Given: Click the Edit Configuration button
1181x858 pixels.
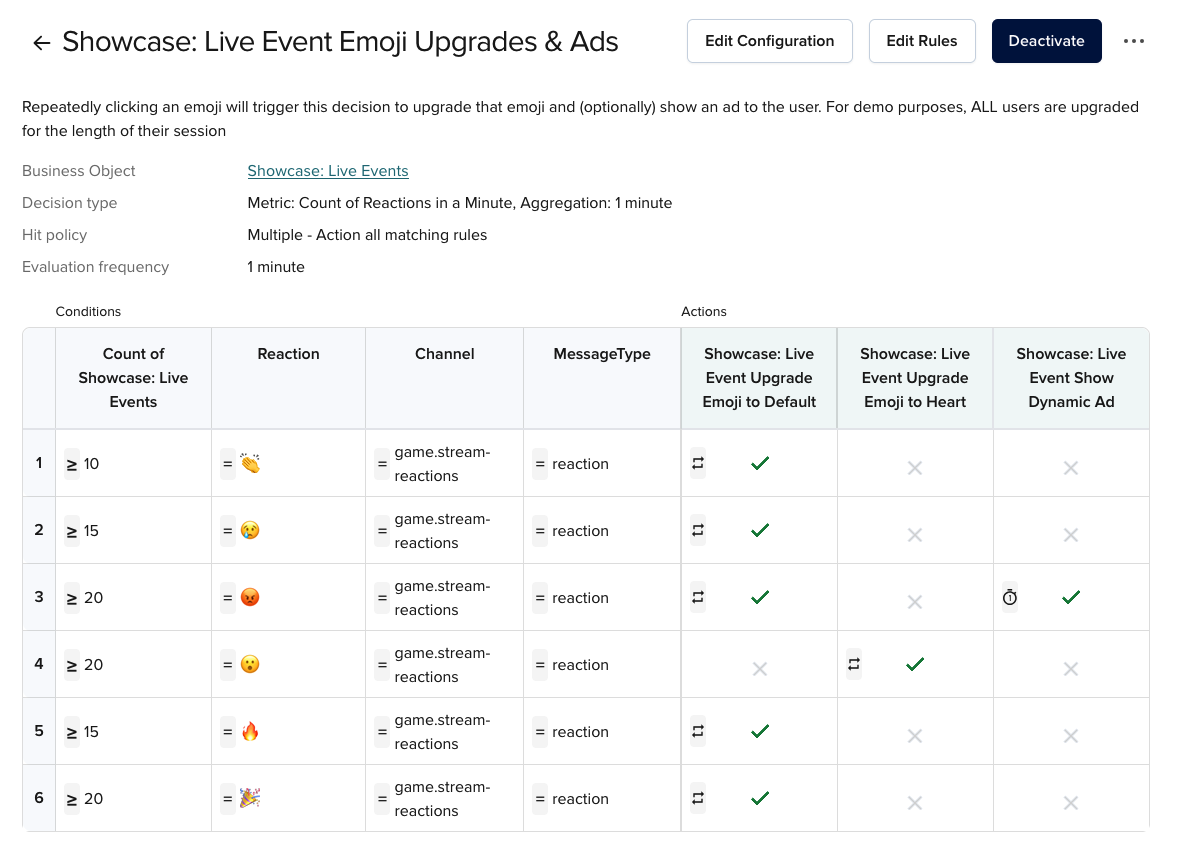Looking at the screenshot, I should [769, 41].
